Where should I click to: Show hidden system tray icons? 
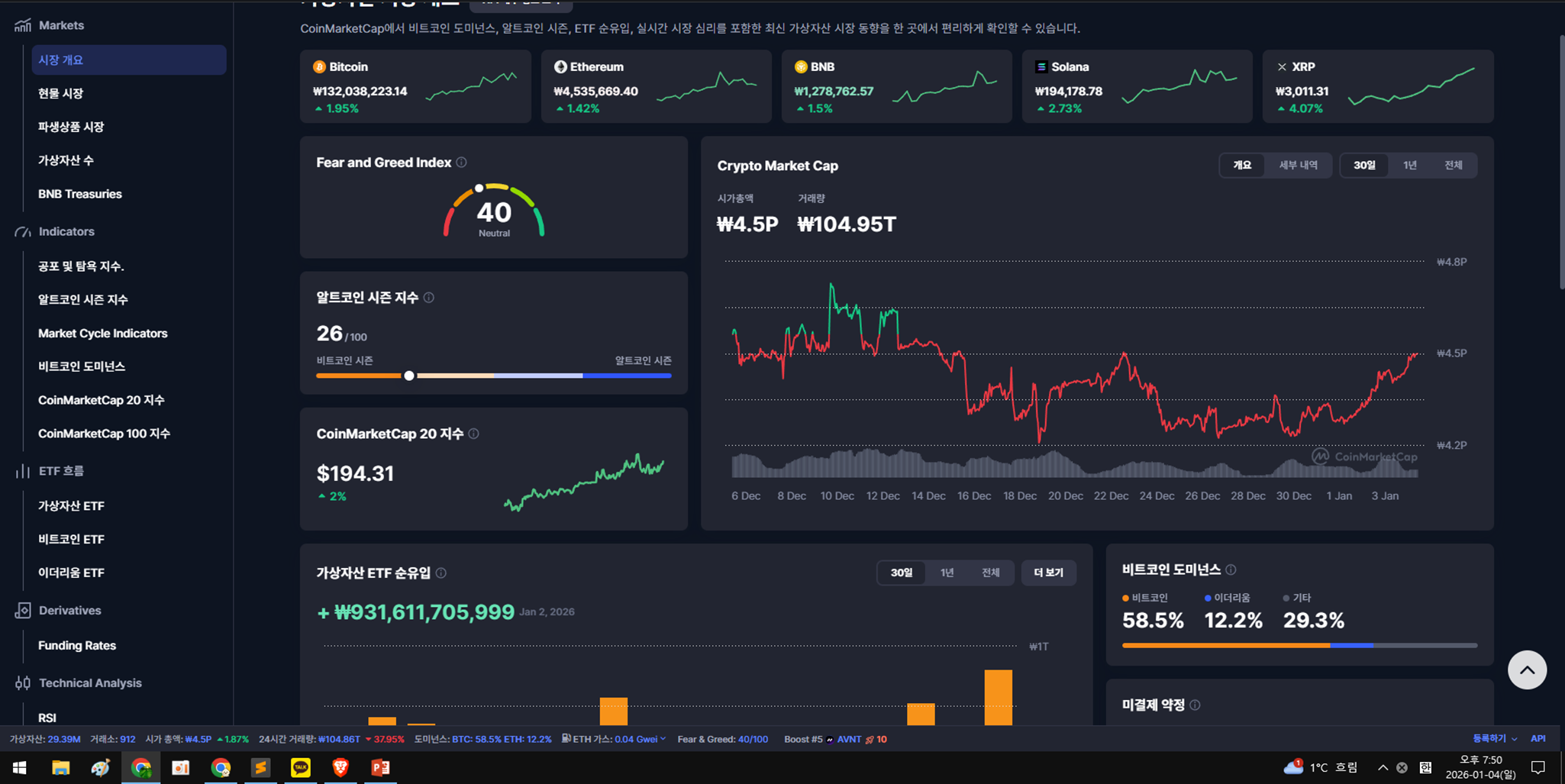(1383, 767)
